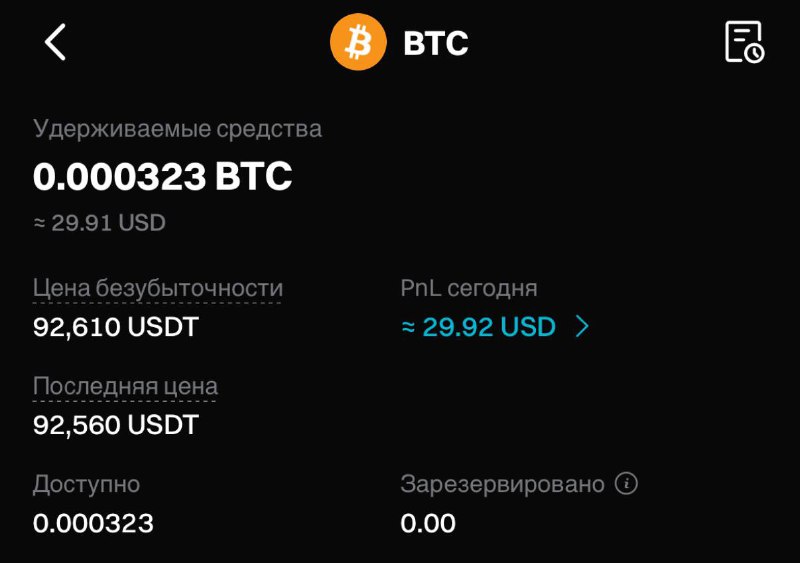Tap the reserved 0.00 amount
The width and height of the screenshot is (800, 563).
pyautogui.click(x=428, y=523)
